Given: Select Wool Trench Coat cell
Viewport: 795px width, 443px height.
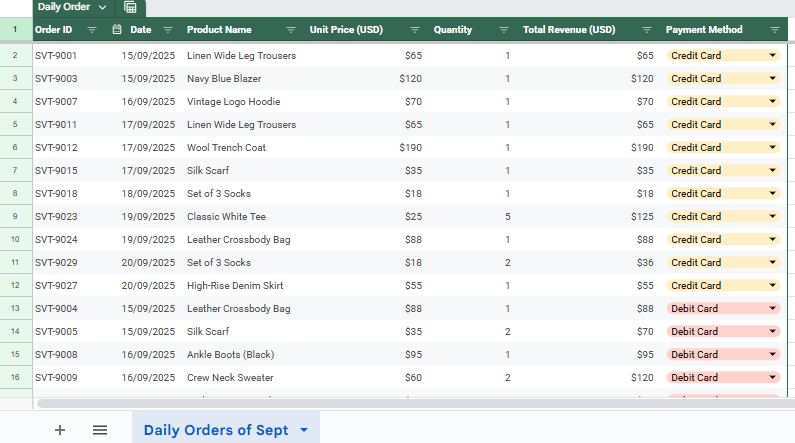Looking at the screenshot, I should pyautogui.click(x=226, y=147).
